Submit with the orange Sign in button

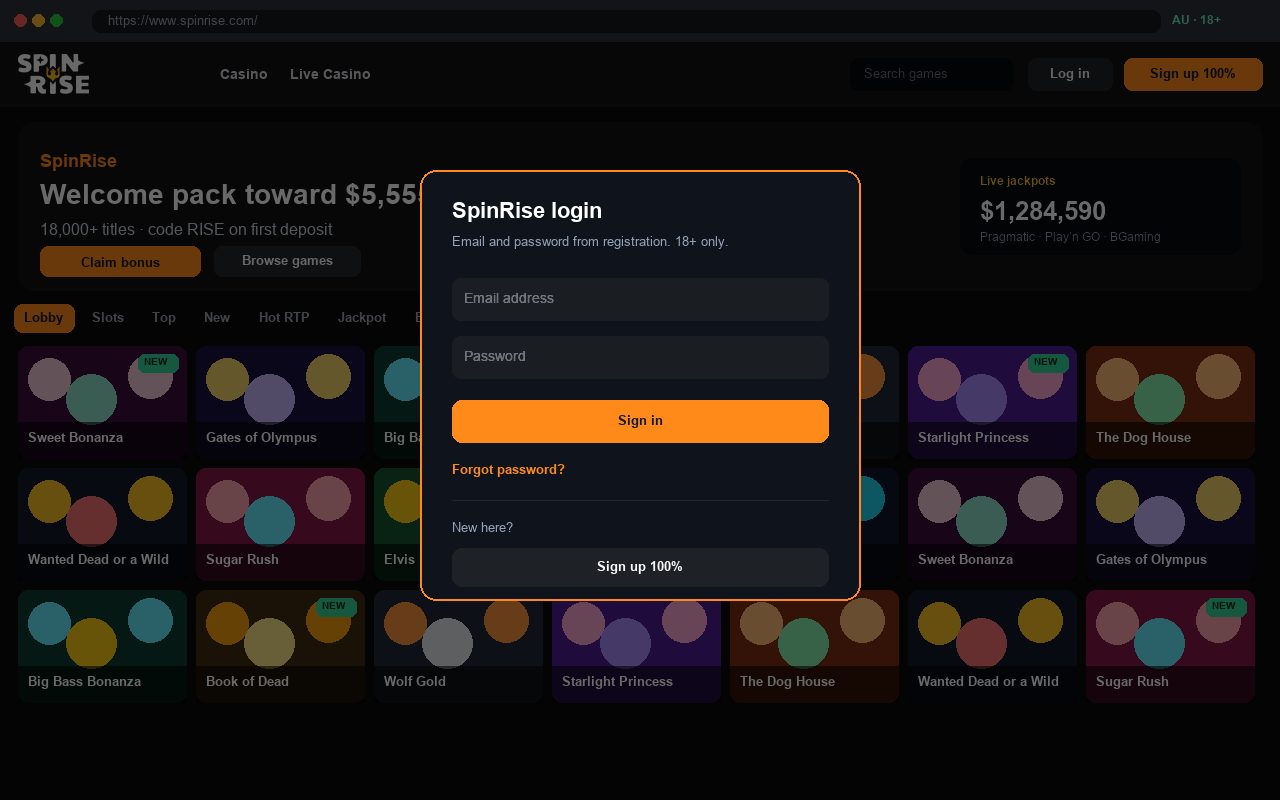coord(640,421)
